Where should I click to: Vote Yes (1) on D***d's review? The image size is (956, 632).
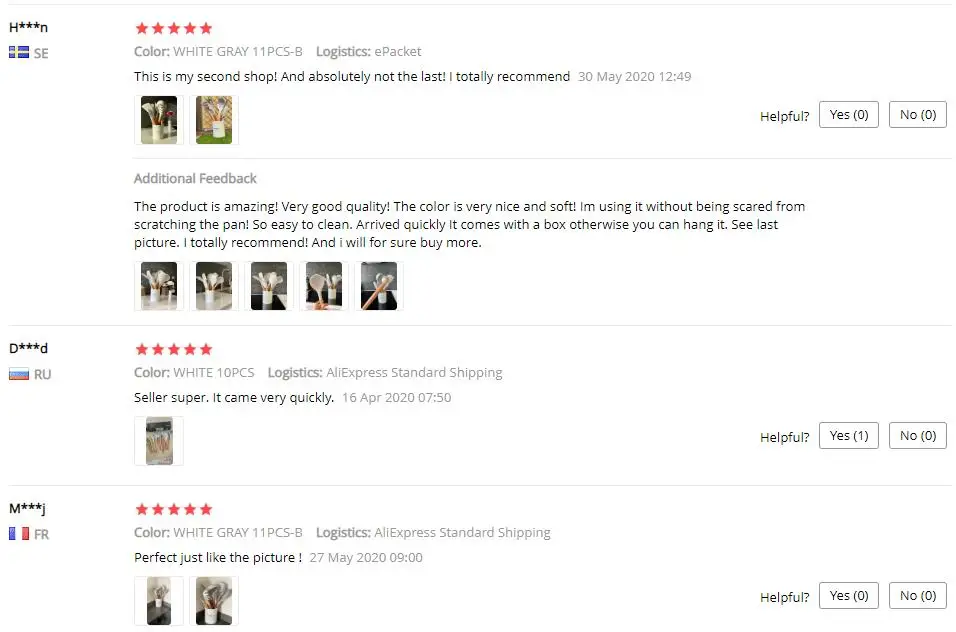849,436
